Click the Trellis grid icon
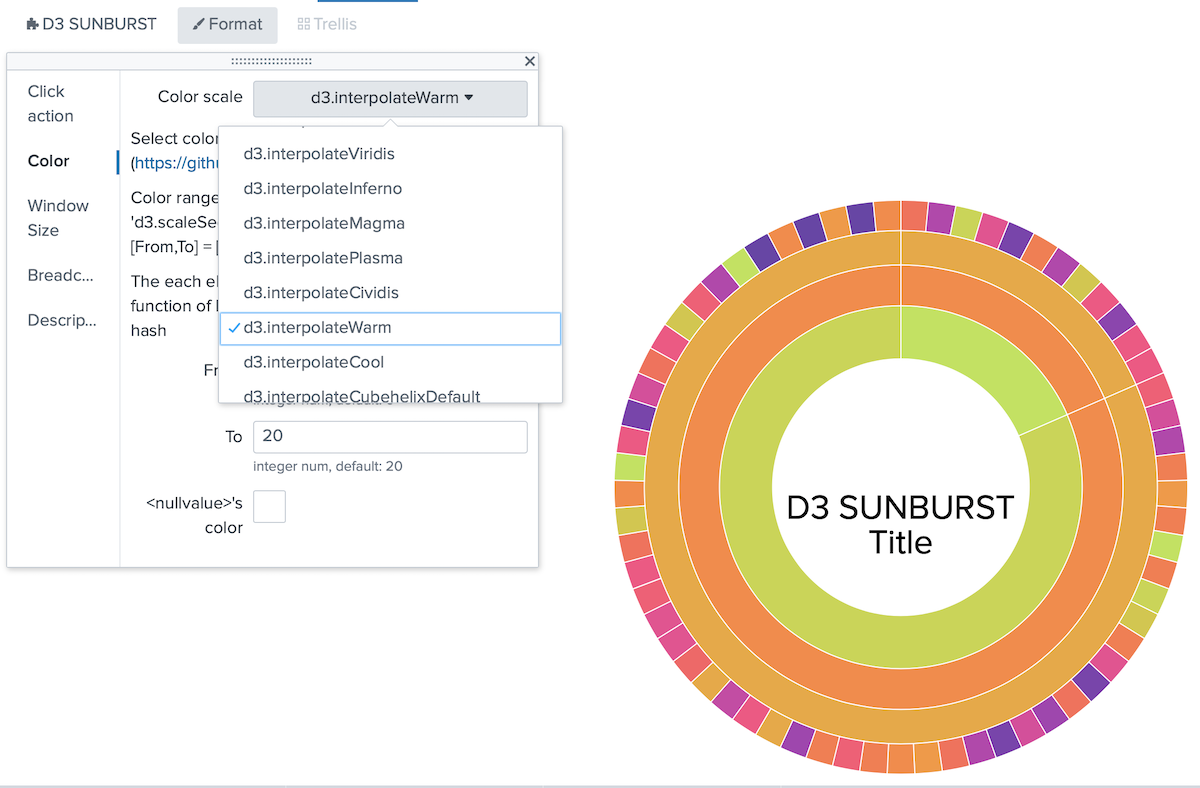The width and height of the screenshot is (1200, 788). pyautogui.click(x=302, y=24)
